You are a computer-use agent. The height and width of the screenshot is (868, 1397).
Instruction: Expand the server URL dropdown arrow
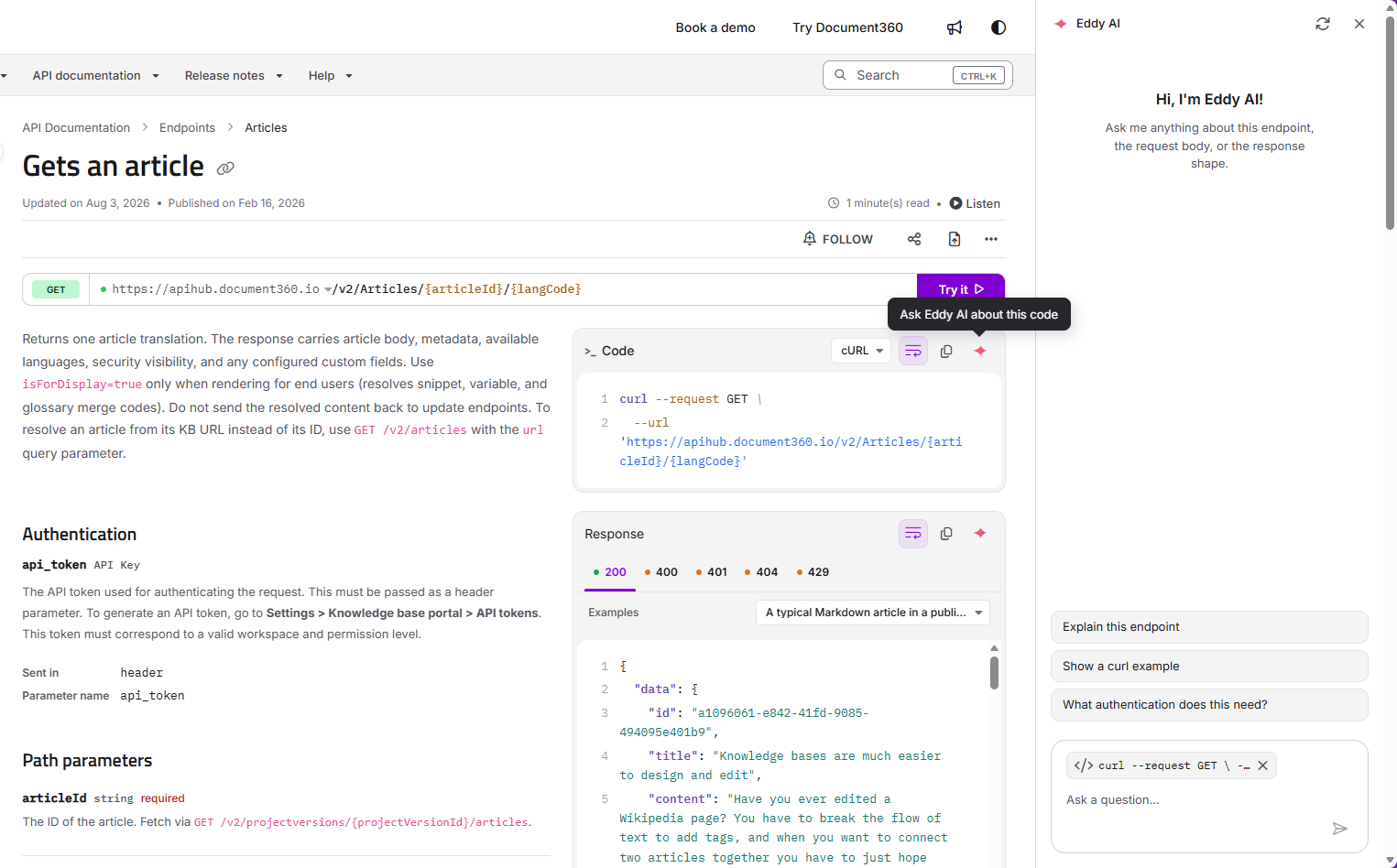(x=328, y=289)
